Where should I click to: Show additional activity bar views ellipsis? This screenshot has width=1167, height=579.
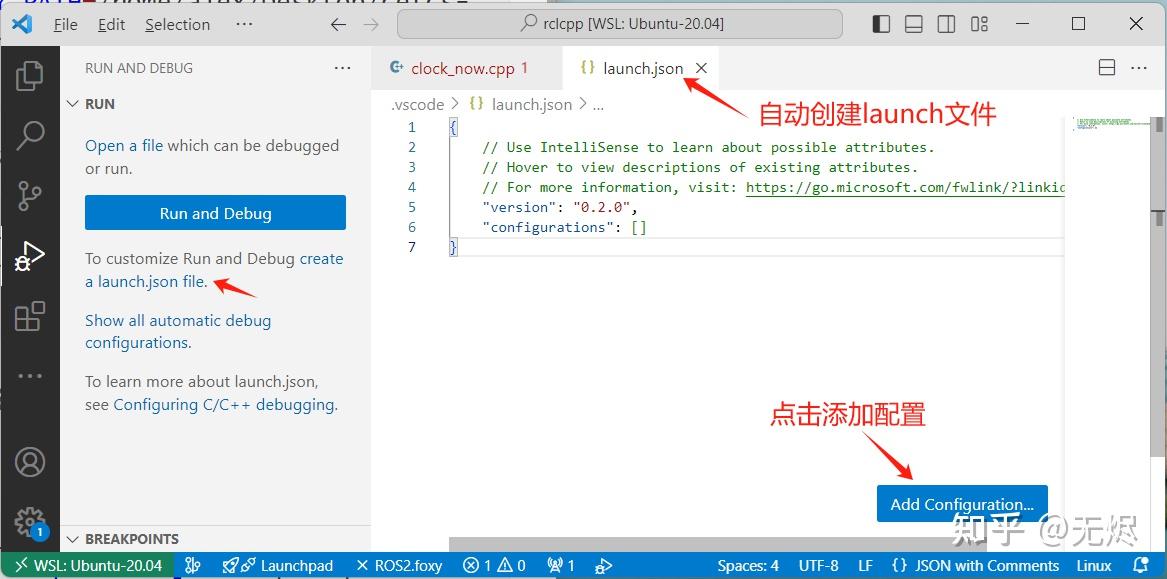[30, 376]
